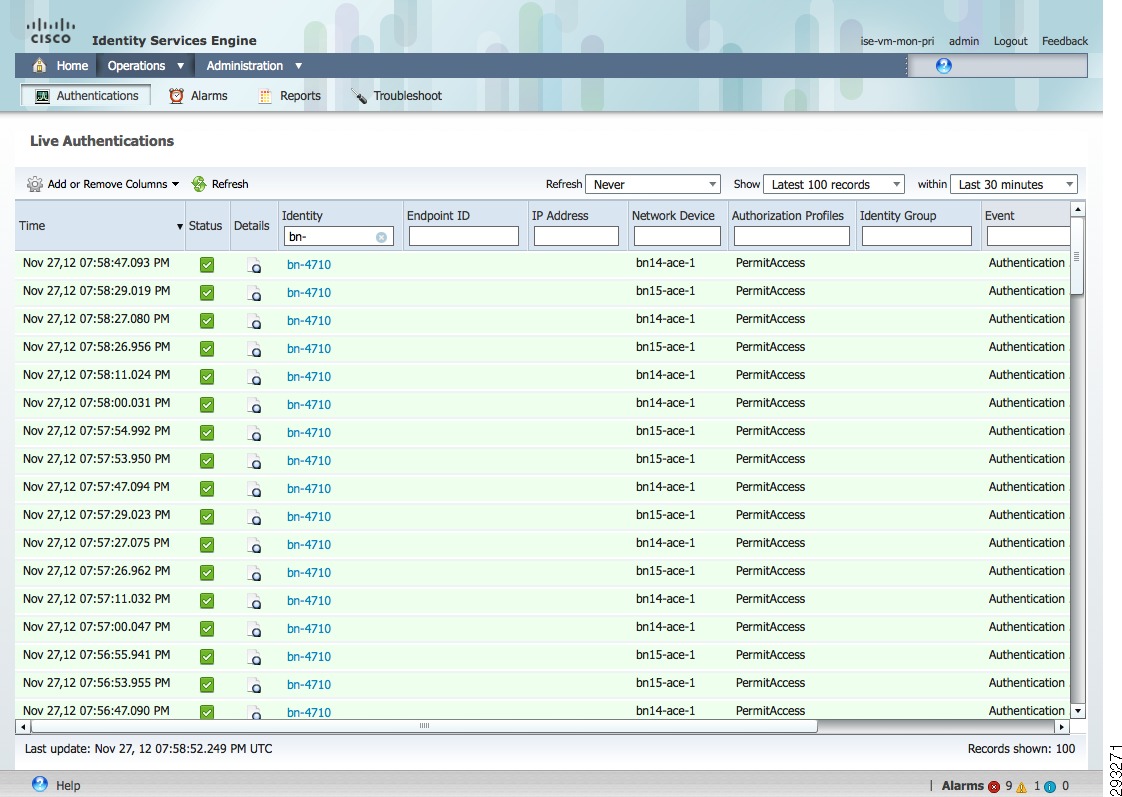Screen dimensions: 1122x797
Task: Open details icon for 07:57:54.992 PM row
Action: (x=254, y=432)
